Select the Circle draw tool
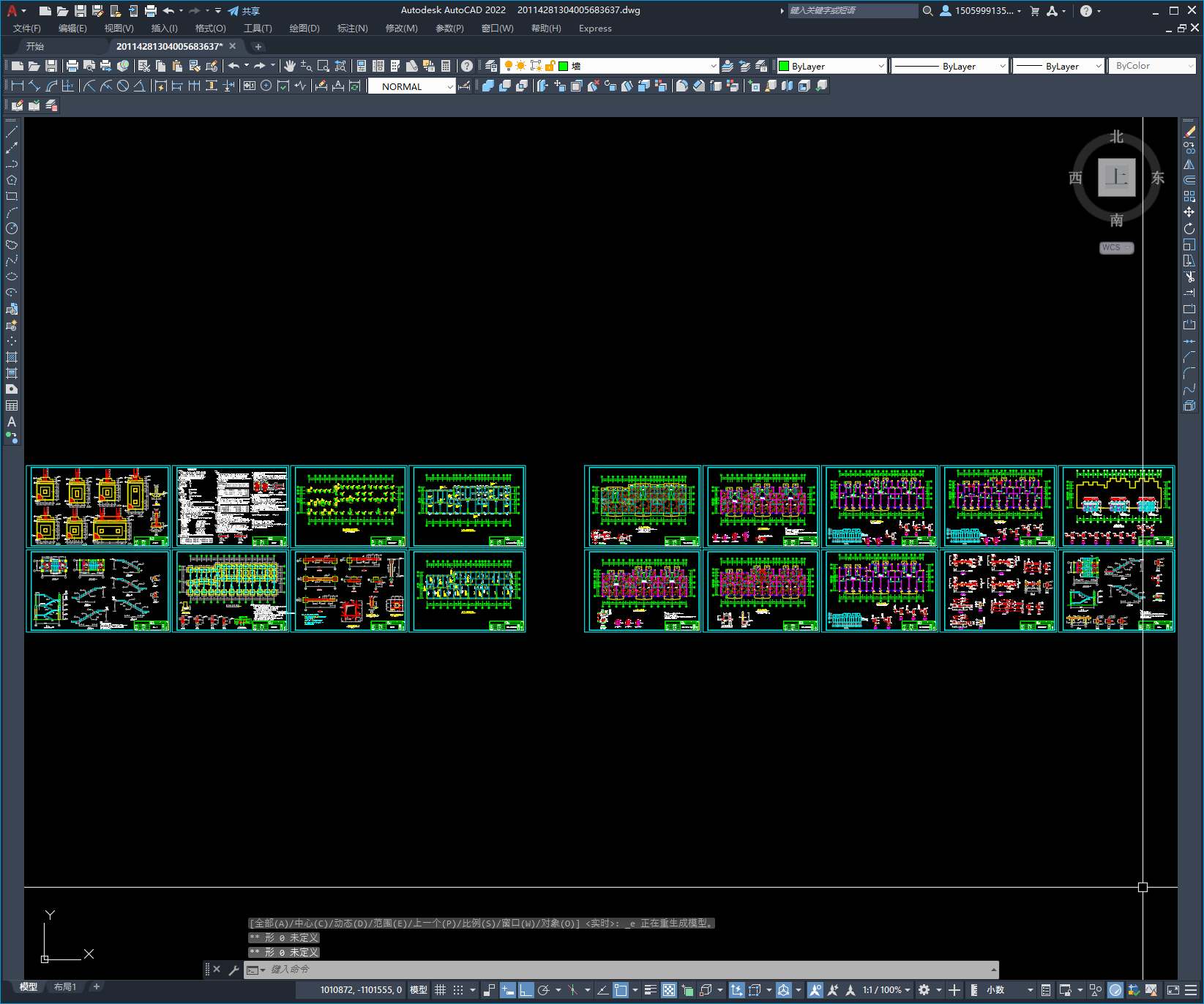1204x1004 pixels. coord(12,228)
